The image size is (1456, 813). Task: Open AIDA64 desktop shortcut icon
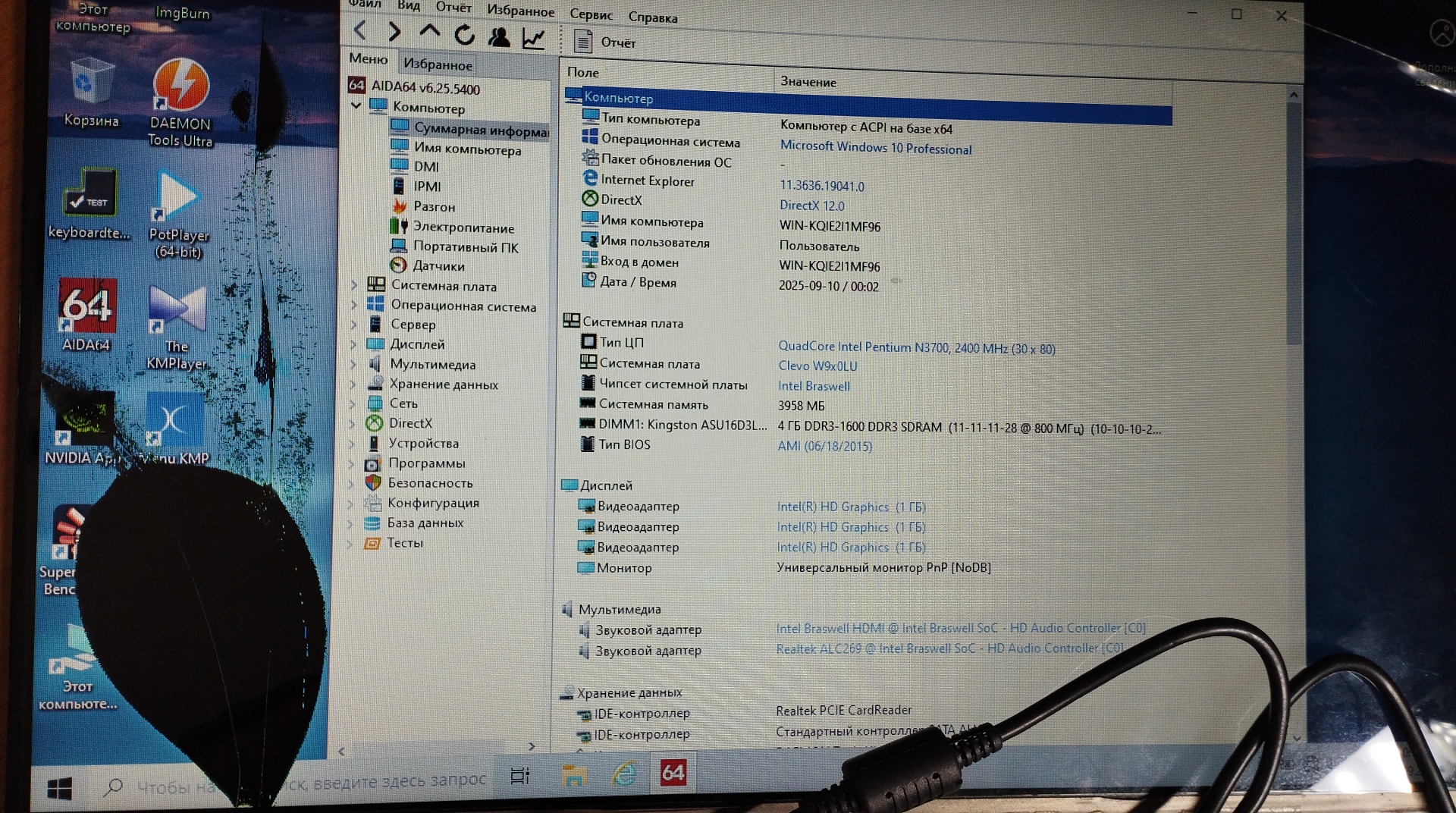87,307
